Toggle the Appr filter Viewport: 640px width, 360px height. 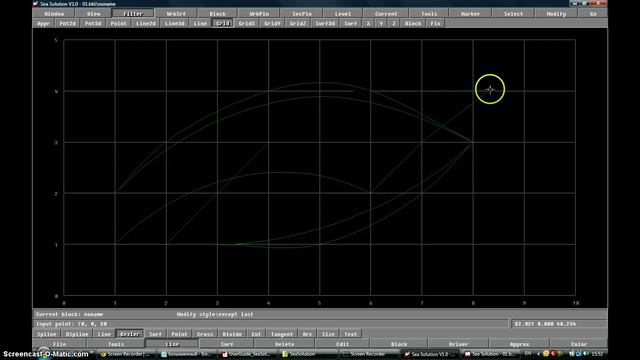pos(43,23)
